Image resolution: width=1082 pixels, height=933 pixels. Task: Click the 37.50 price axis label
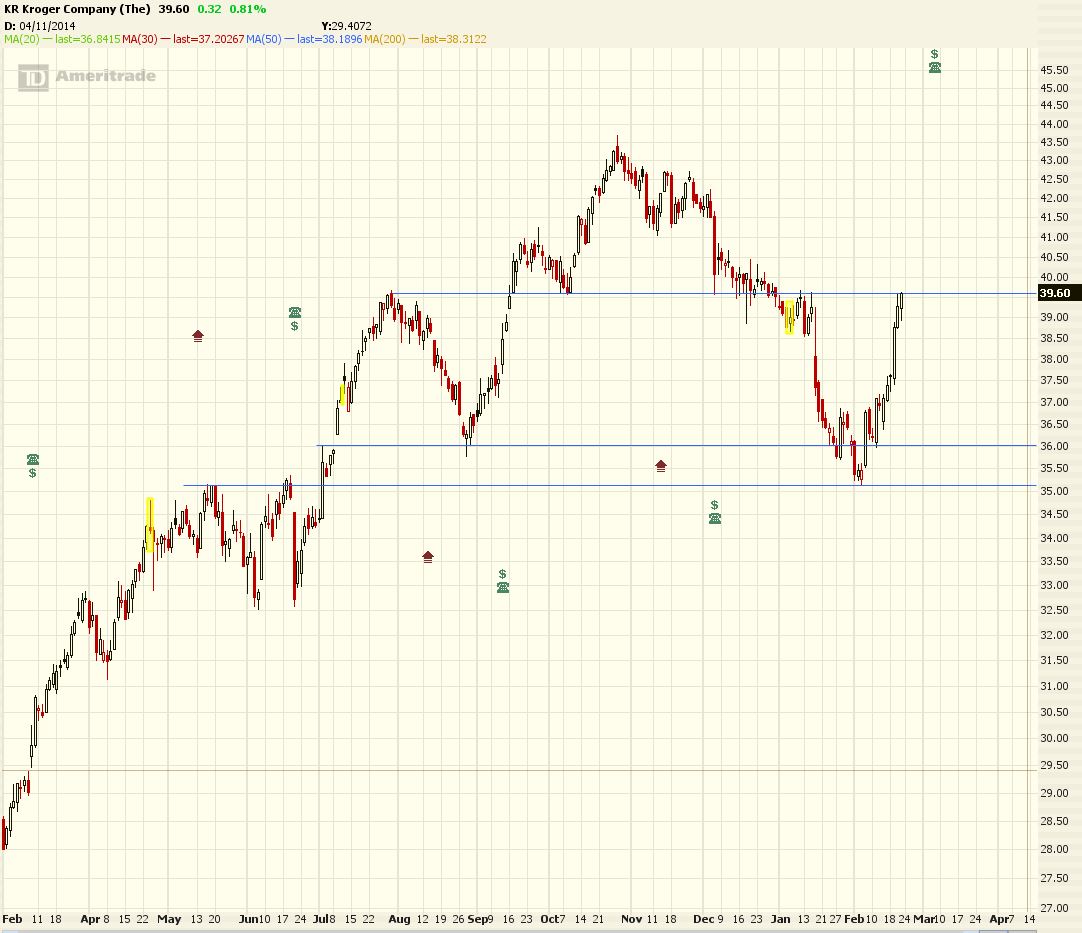pyautogui.click(x=1054, y=380)
